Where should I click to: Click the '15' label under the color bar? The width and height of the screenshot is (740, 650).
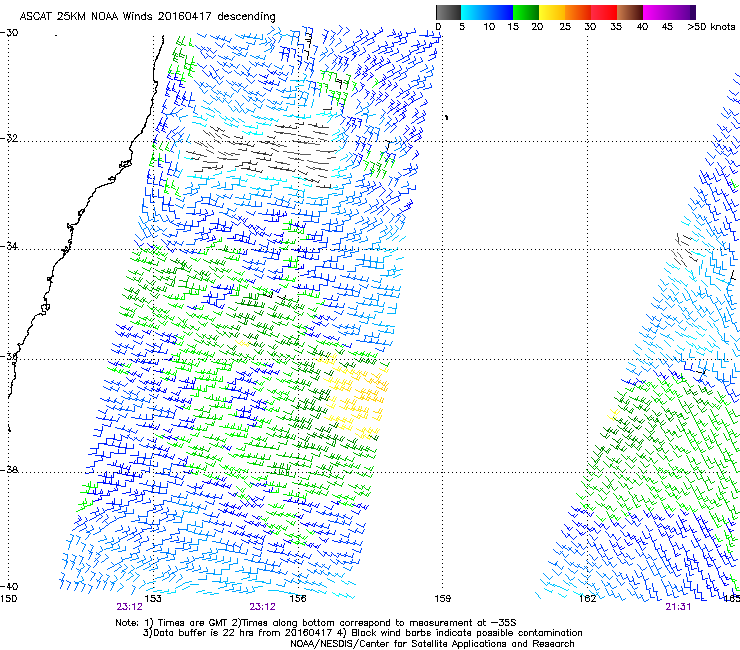click(513, 27)
